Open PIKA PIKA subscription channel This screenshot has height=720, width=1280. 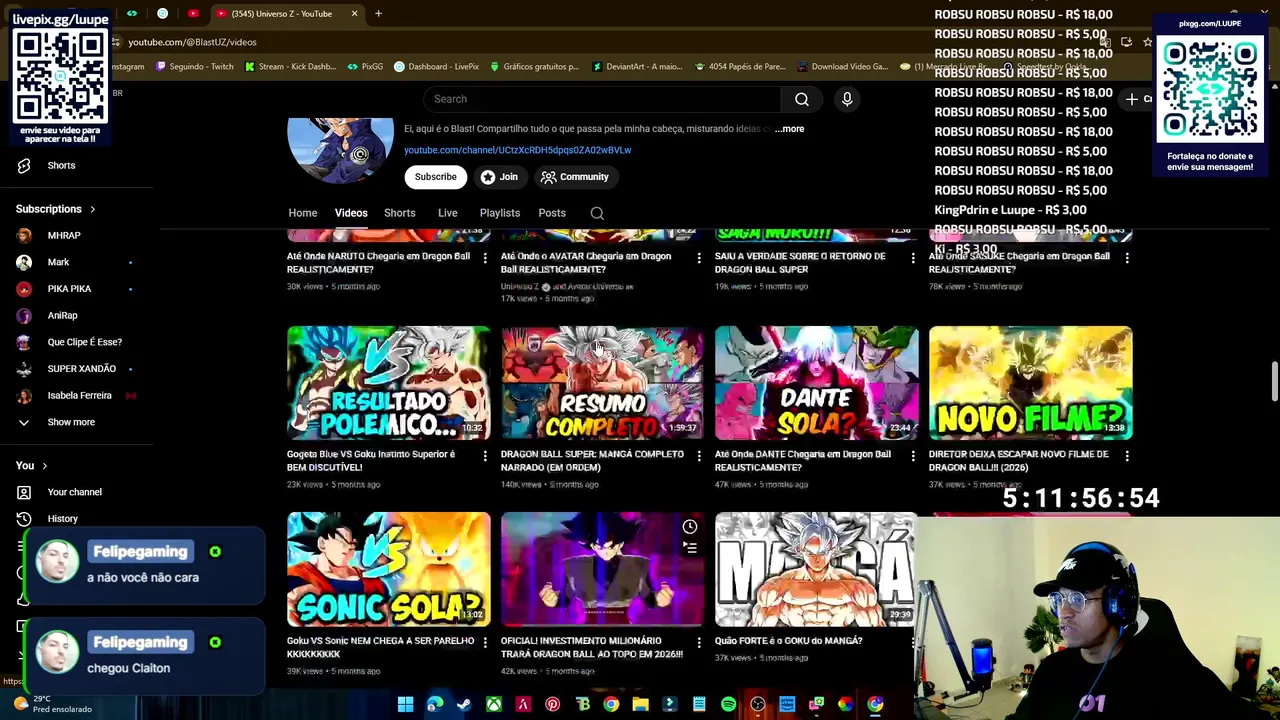pyautogui.click(x=69, y=289)
